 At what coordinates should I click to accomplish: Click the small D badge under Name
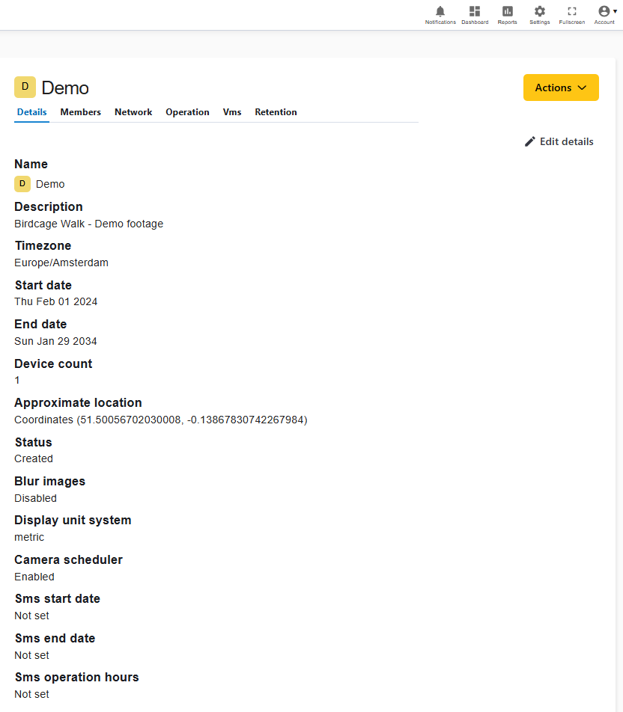(x=22, y=184)
